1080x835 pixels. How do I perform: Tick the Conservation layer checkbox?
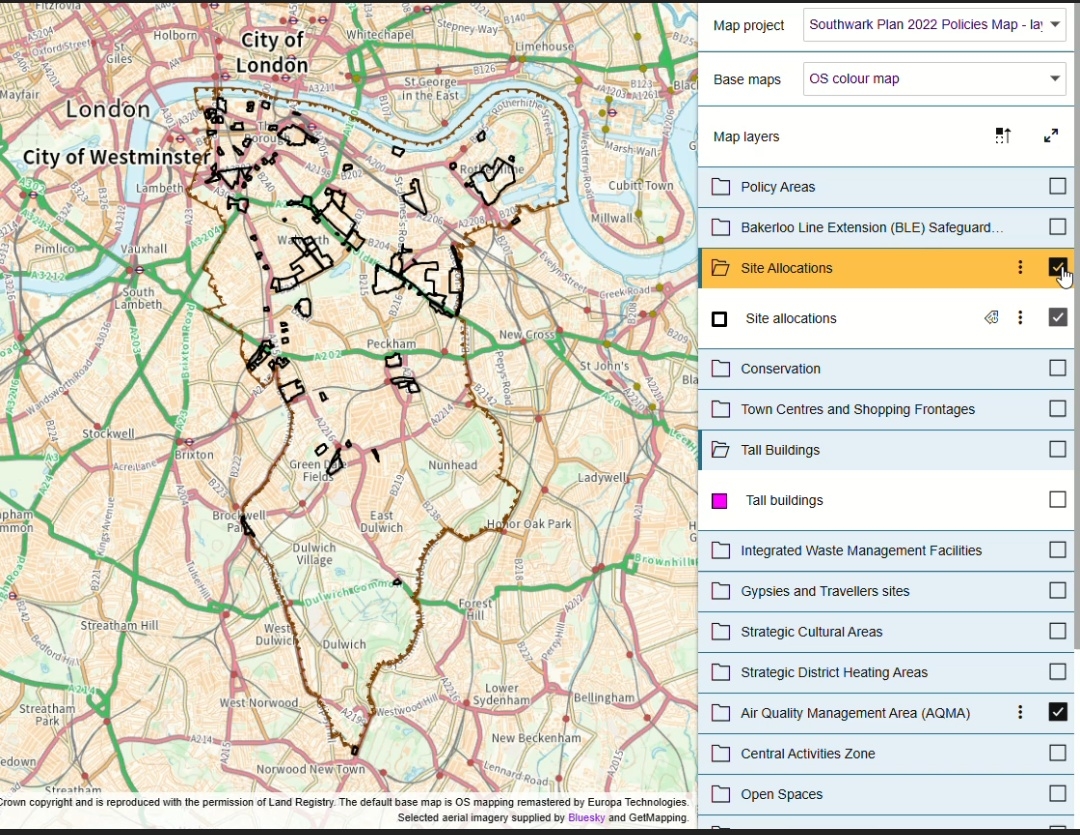pos(1057,368)
